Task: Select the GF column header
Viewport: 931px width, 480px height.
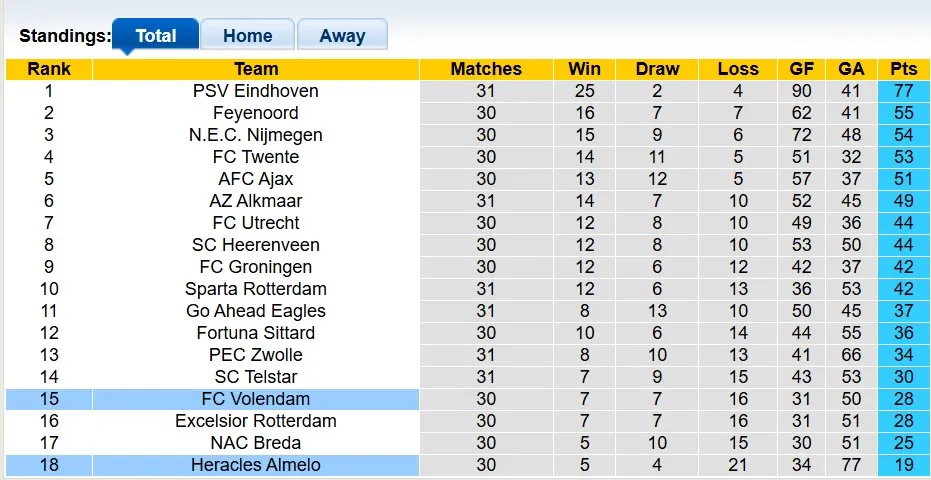Action: point(801,69)
